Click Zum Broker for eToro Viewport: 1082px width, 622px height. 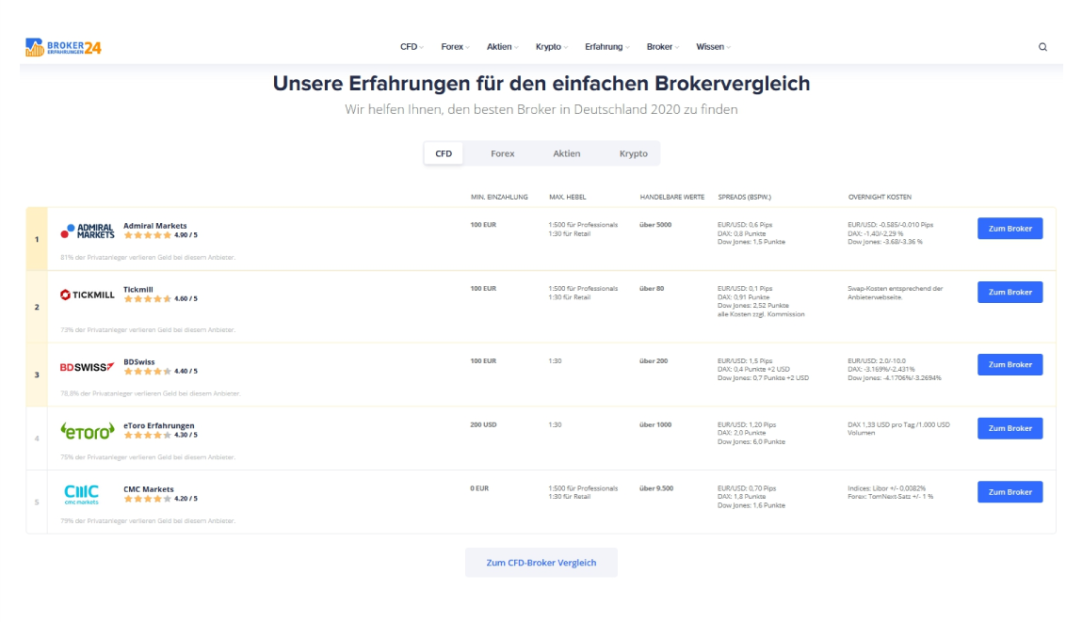[x=1010, y=428]
